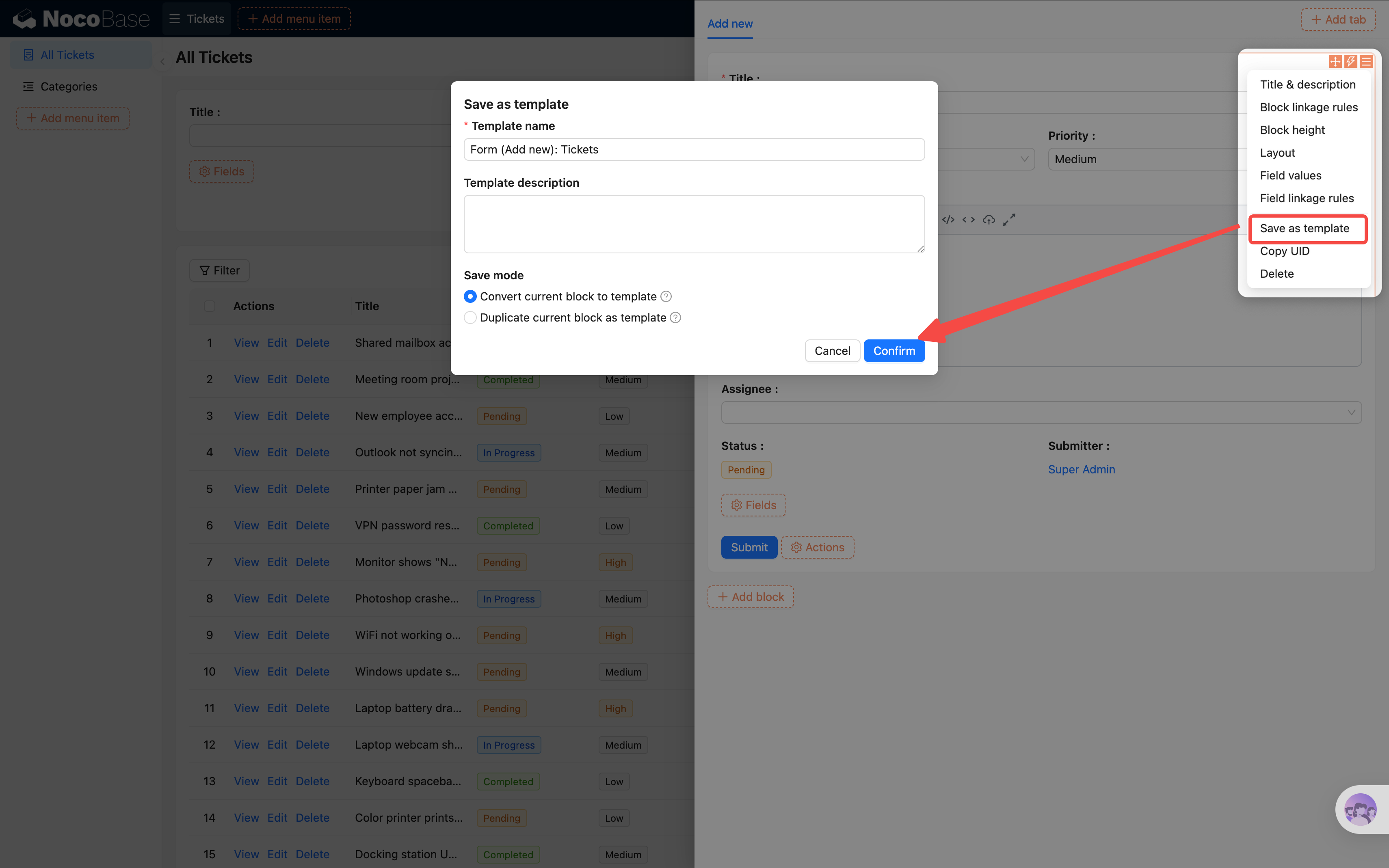Click into the Template name field
The image size is (1389, 868).
pos(694,150)
